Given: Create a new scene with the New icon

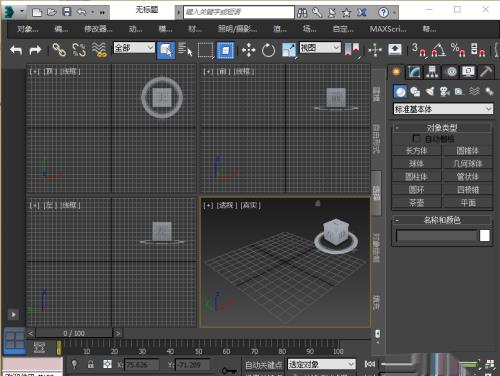Looking at the screenshot, I should click(37, 12).
